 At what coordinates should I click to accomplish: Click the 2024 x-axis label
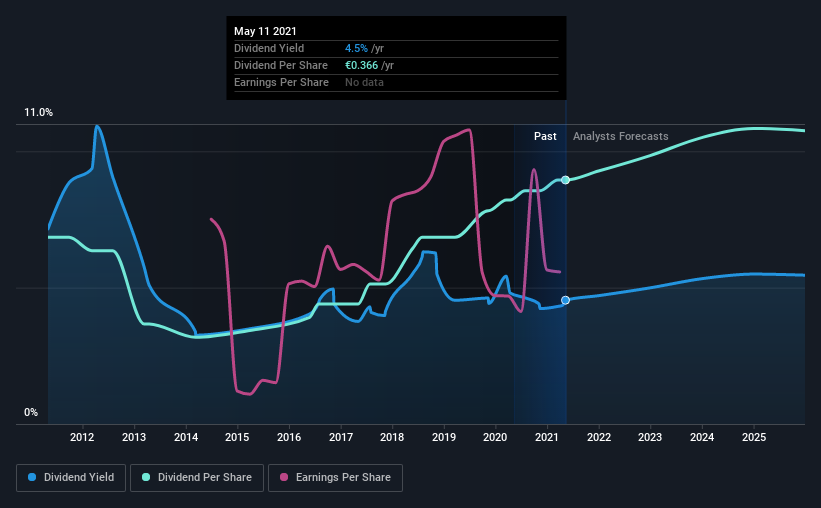coord(702,437)
